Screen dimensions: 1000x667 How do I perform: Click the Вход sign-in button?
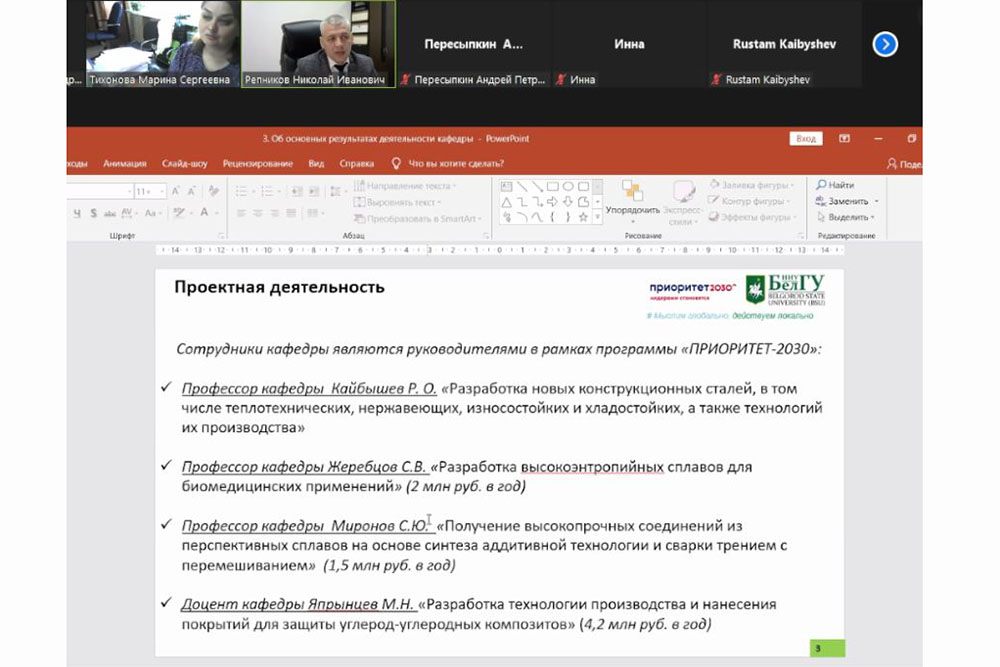pos(806,139)
